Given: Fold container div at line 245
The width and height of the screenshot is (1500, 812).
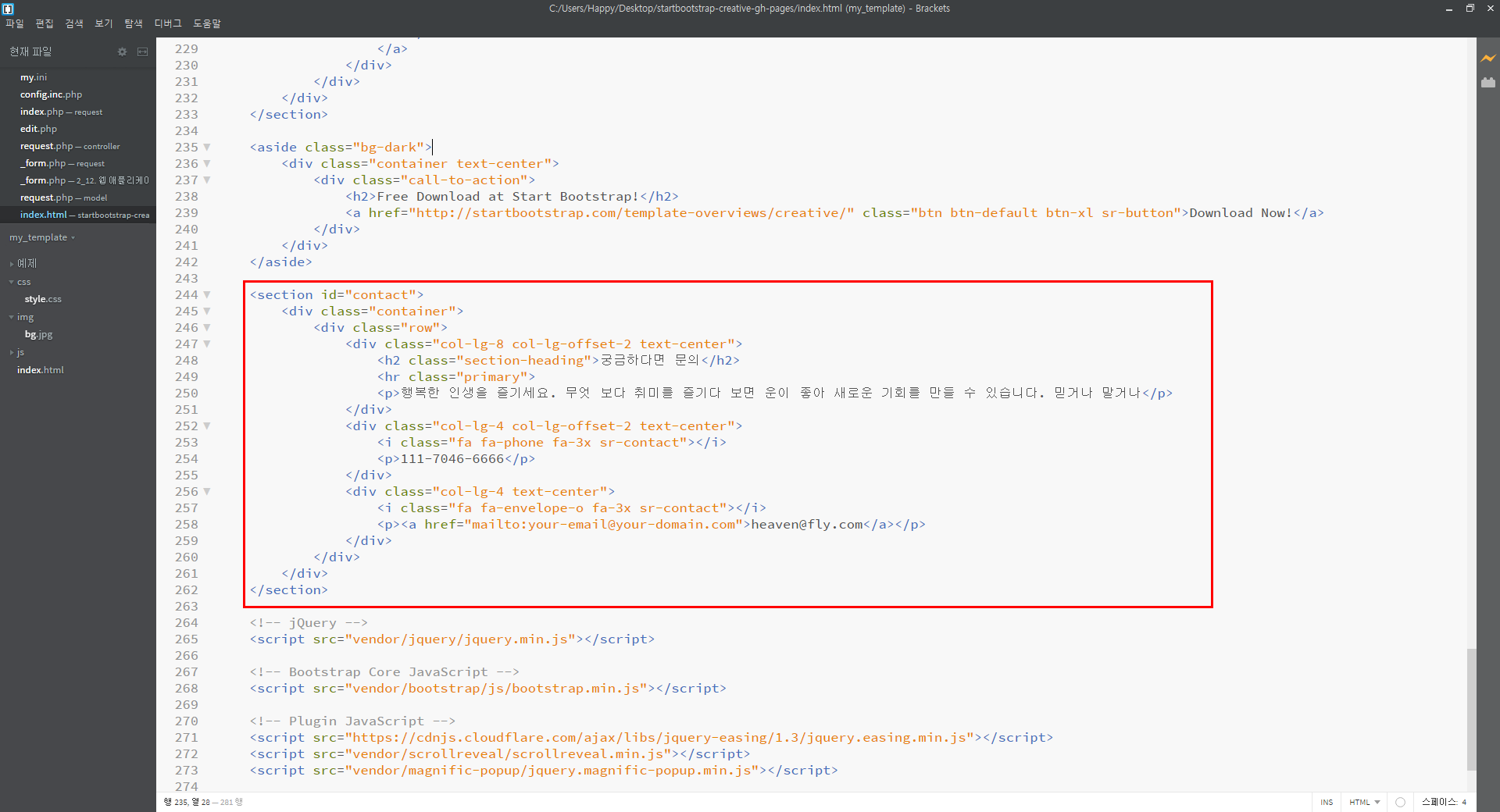Looking at the screenshot, I should pyautogui.click(x=207, y=311).
